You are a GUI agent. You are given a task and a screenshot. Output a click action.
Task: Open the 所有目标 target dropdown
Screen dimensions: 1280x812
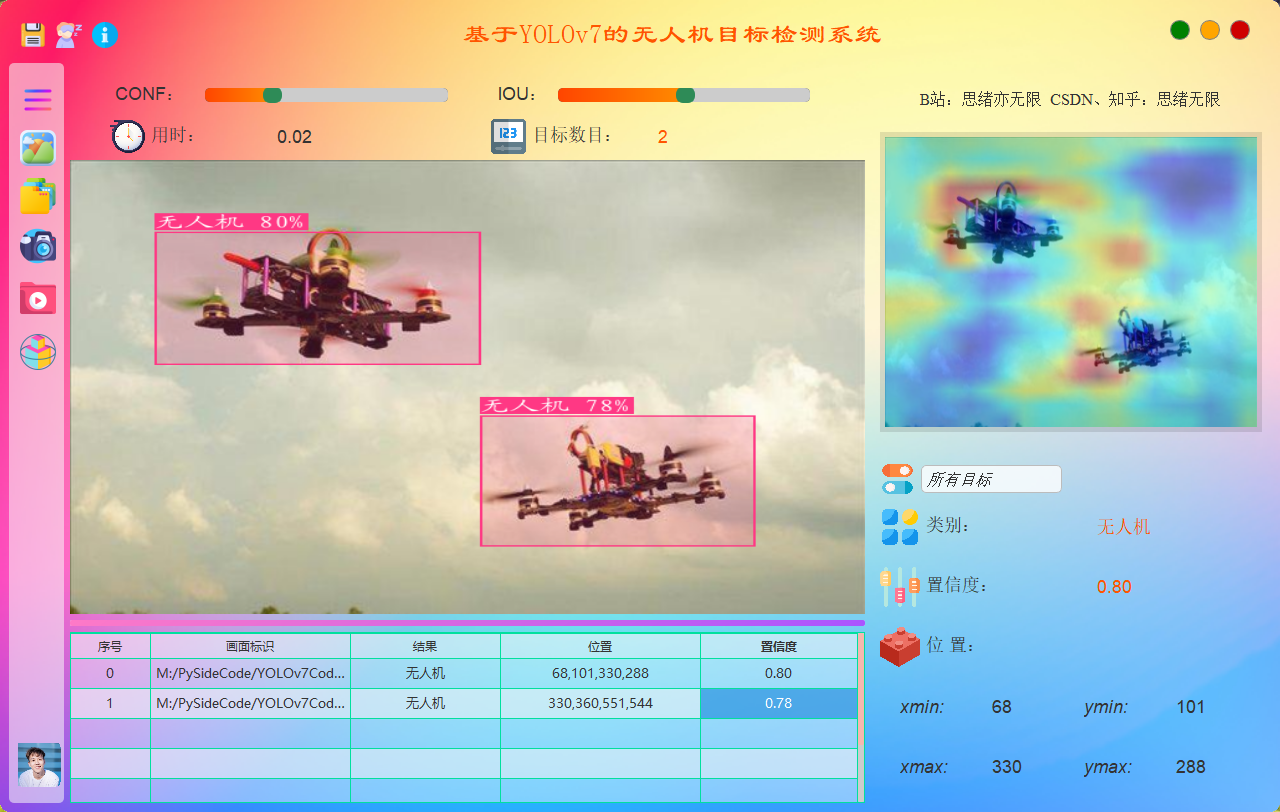(x=991, y=479)
